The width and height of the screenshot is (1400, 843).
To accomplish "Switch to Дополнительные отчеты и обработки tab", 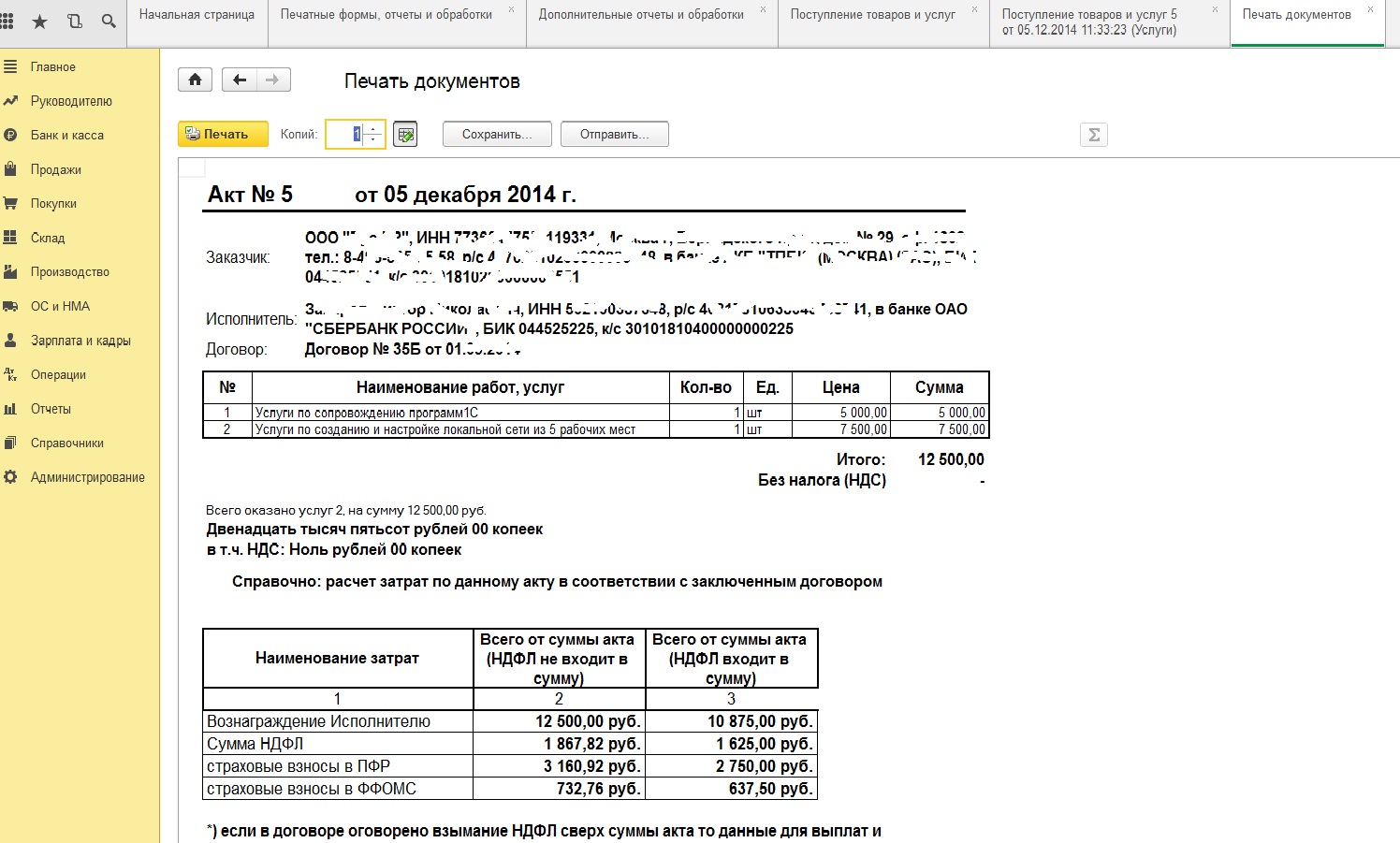I will coord(641,15).
